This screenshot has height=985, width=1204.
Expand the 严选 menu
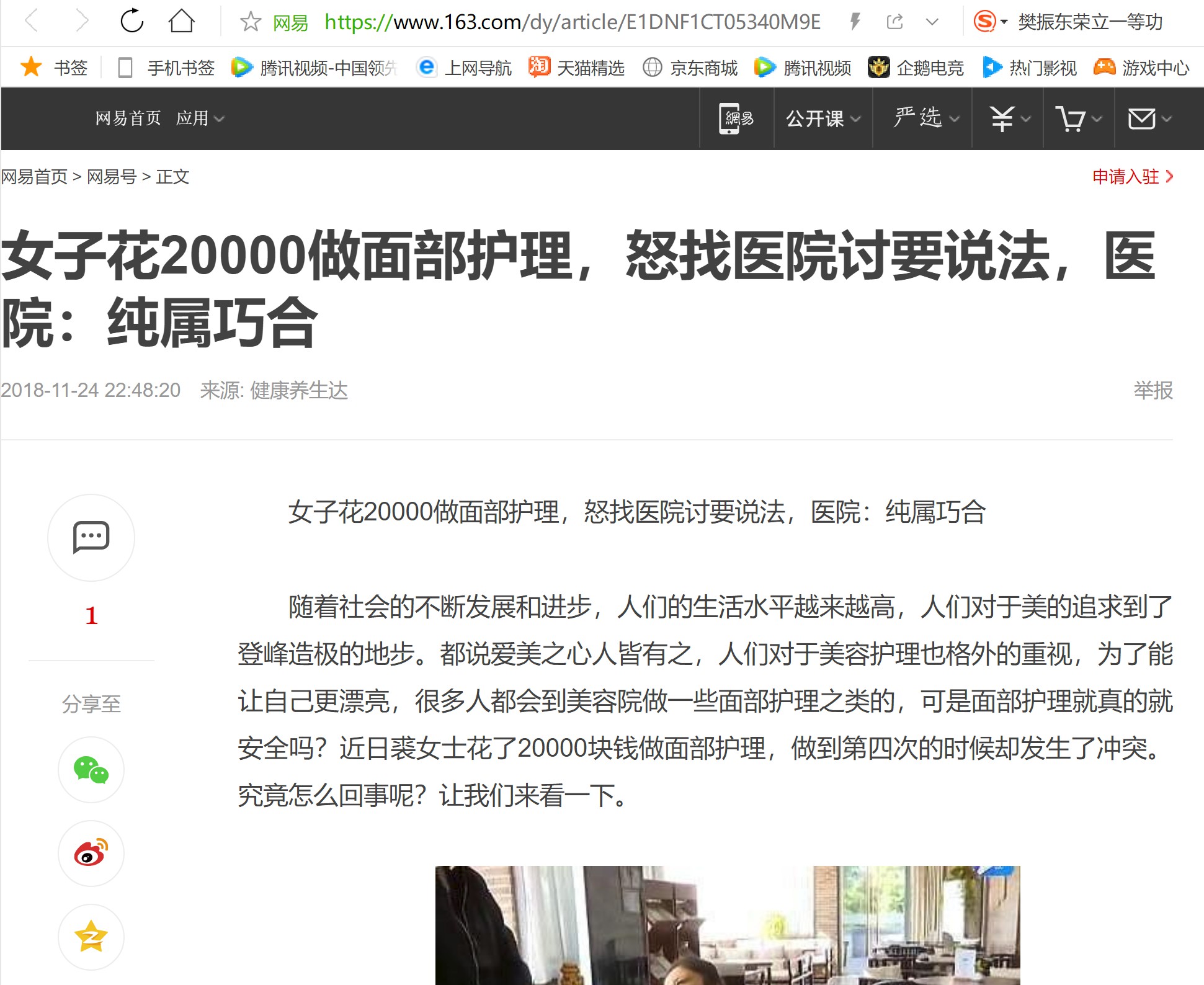click(x=926, y=118)
